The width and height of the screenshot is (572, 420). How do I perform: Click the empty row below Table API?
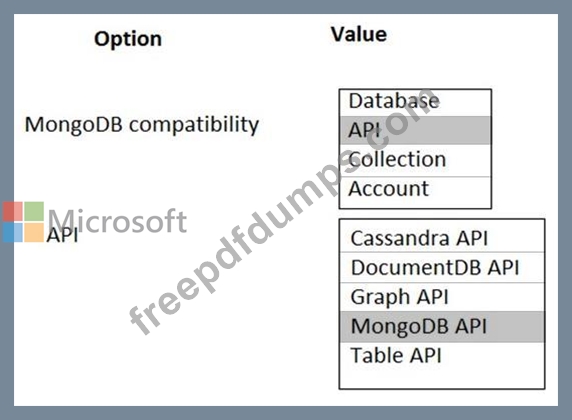click(442, 379)
